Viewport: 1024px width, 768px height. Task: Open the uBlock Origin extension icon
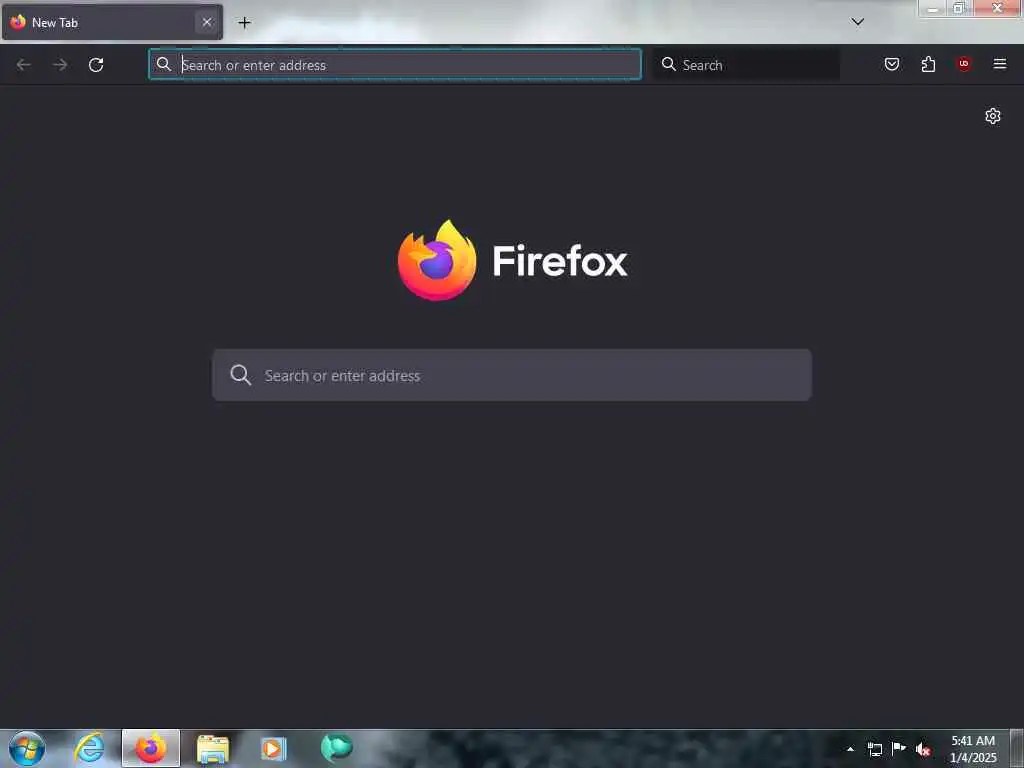click(964, 64)
